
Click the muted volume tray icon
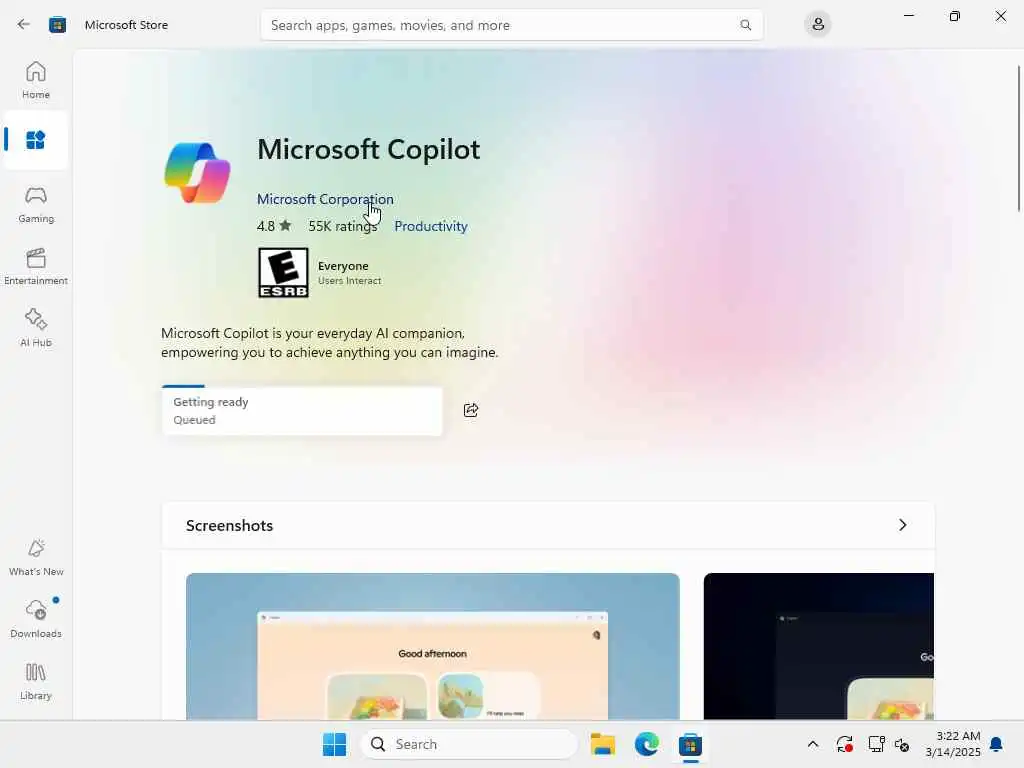[902, 744]
